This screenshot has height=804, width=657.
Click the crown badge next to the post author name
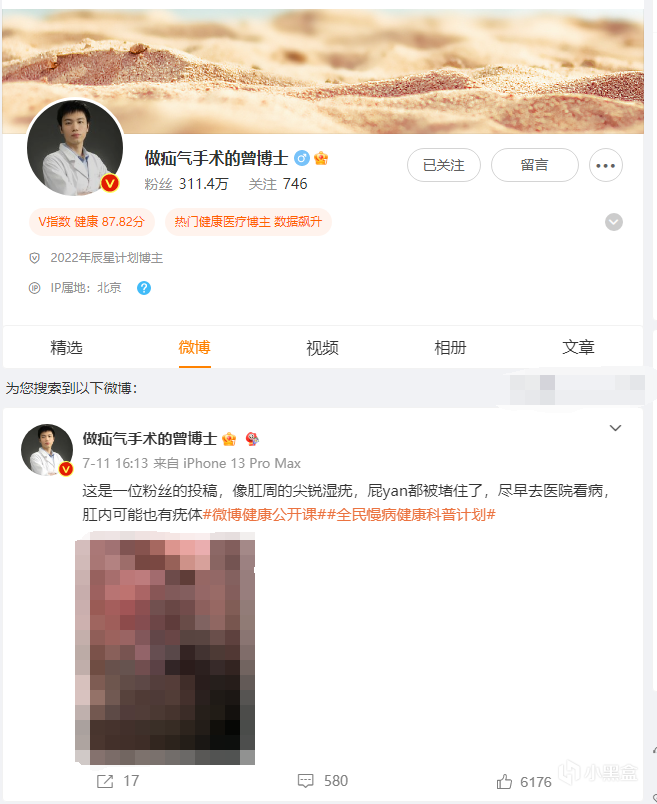(229, 439)
